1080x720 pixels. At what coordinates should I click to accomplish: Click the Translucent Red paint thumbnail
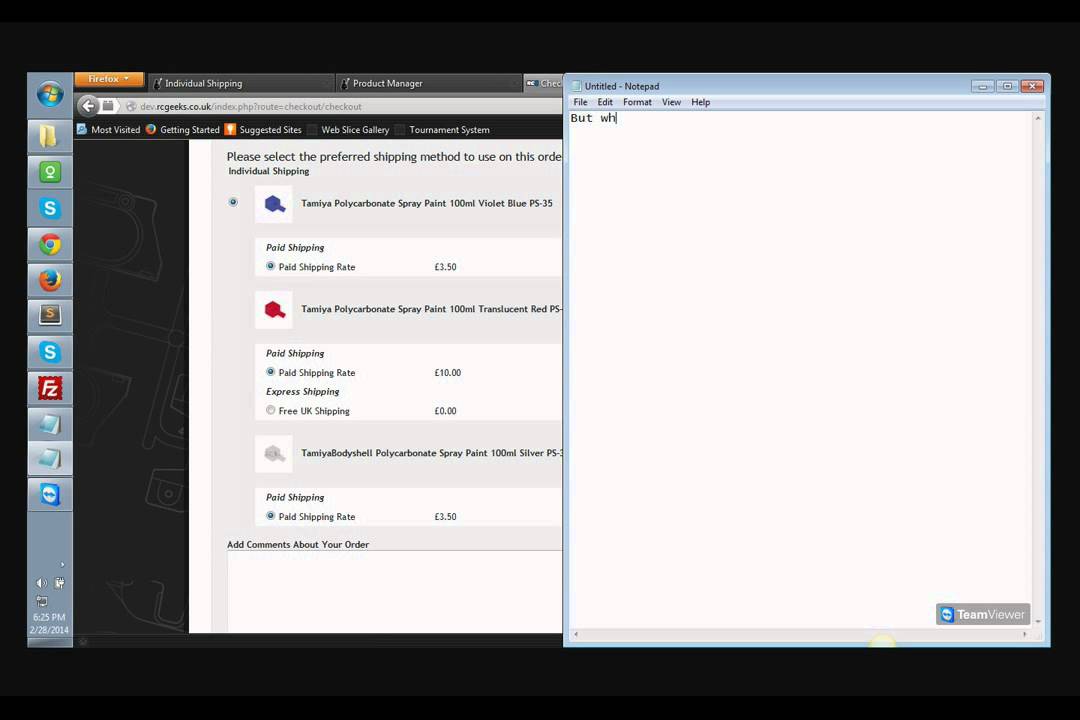point(273,309)
